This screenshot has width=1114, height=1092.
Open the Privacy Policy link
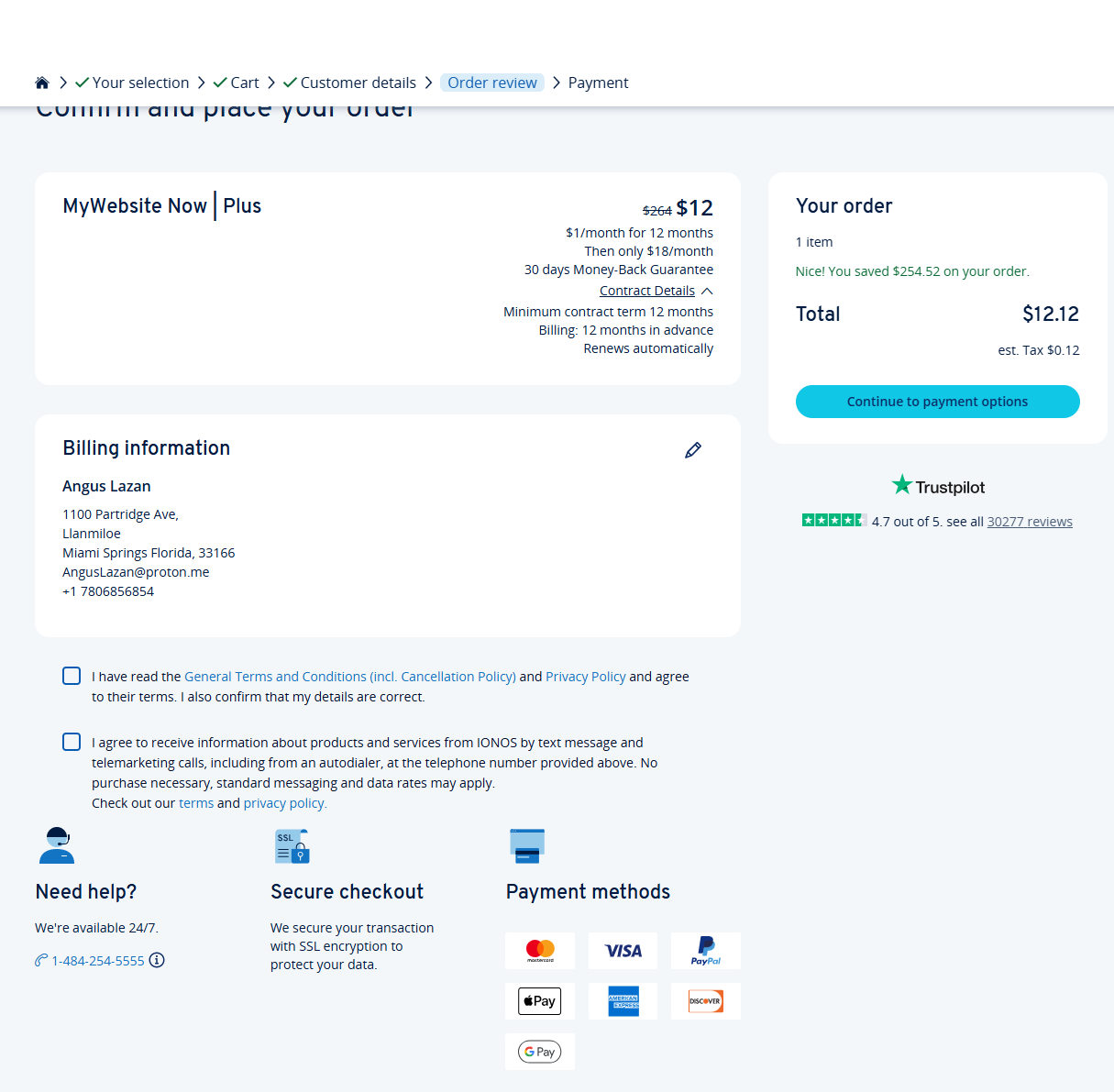pos(585,677)
